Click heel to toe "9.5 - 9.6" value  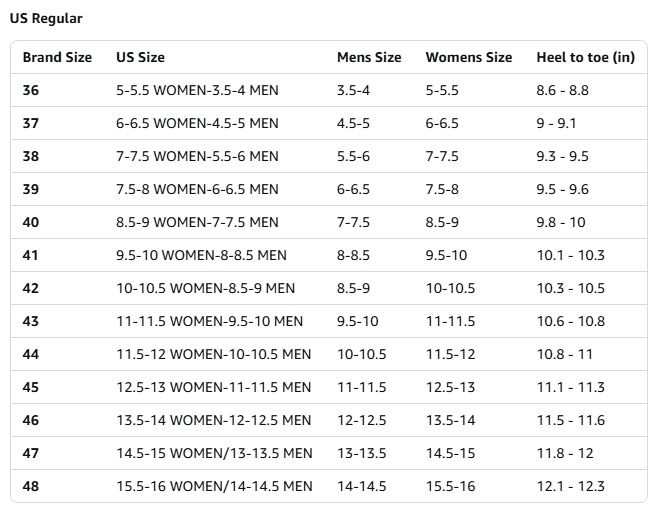563,189
